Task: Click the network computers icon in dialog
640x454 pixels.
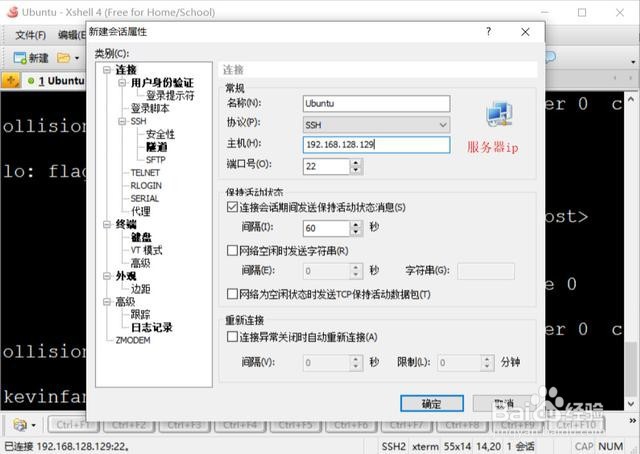Action: pos(499,114)
